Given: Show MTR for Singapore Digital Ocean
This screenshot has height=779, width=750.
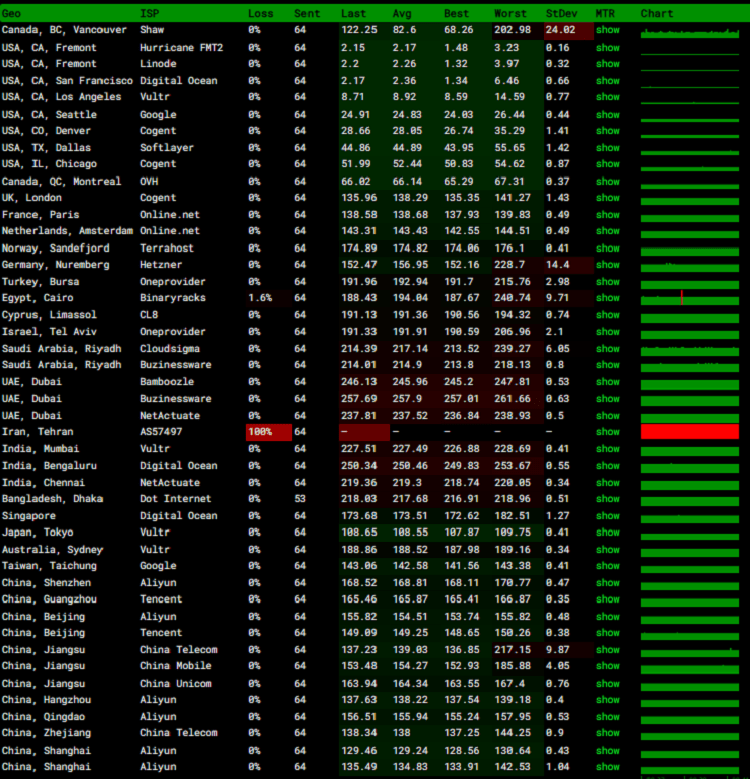Looking at the screenshot, I should click(607, 516).
